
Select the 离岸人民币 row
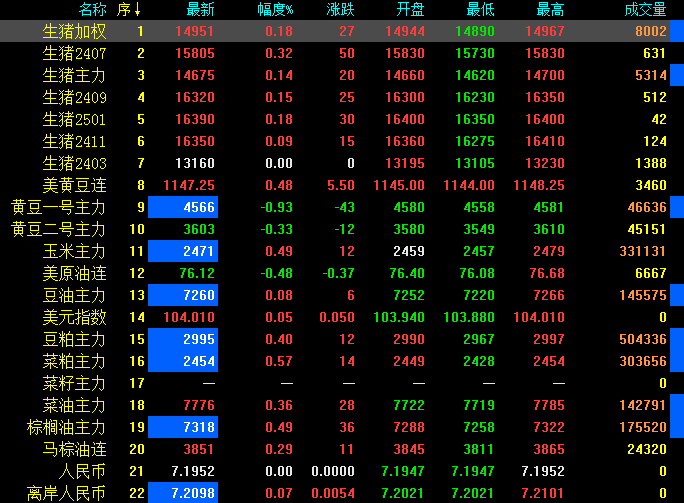click(66, 493)
